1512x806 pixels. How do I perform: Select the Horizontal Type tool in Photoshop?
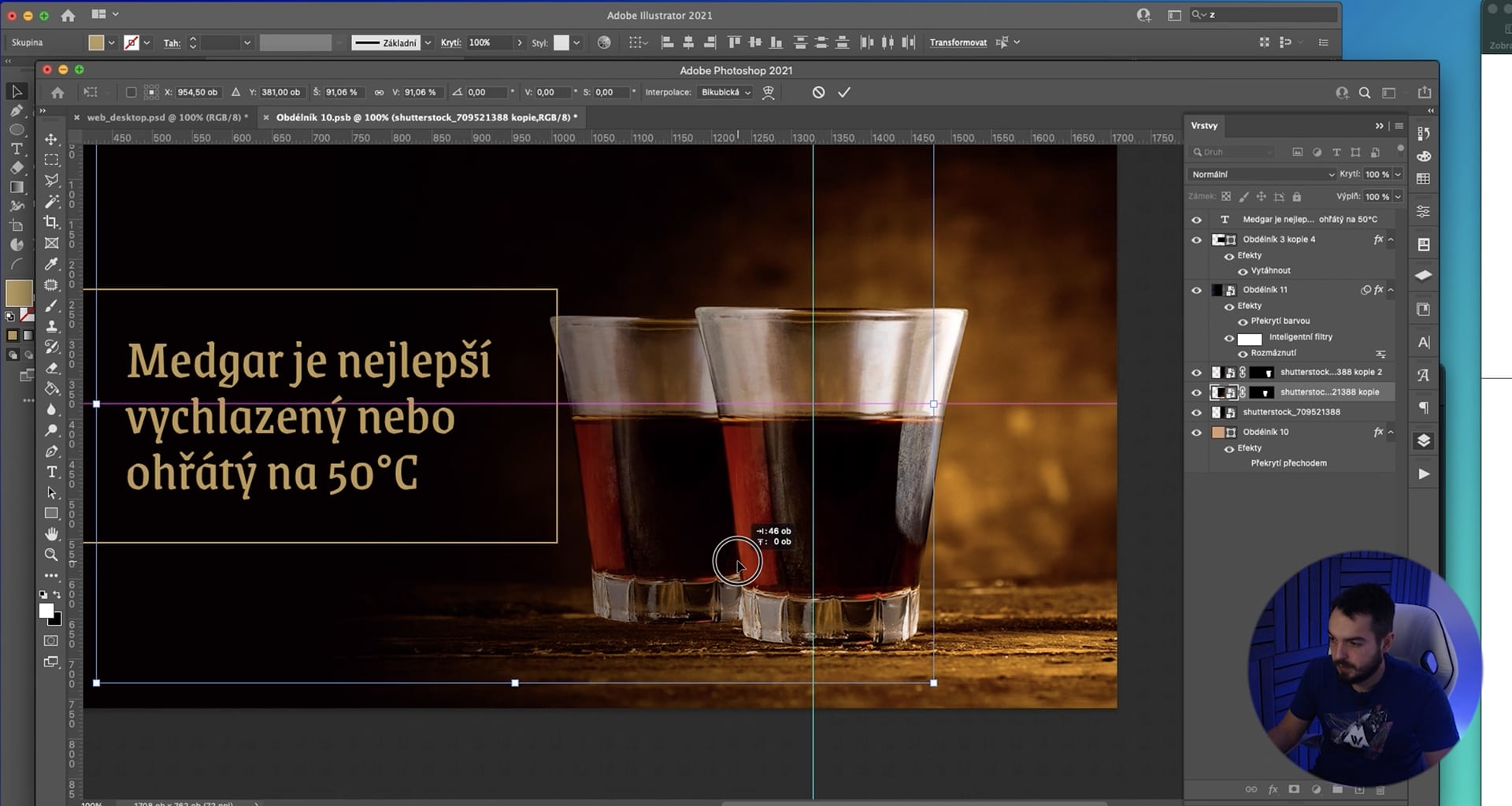tap(51, 472)
